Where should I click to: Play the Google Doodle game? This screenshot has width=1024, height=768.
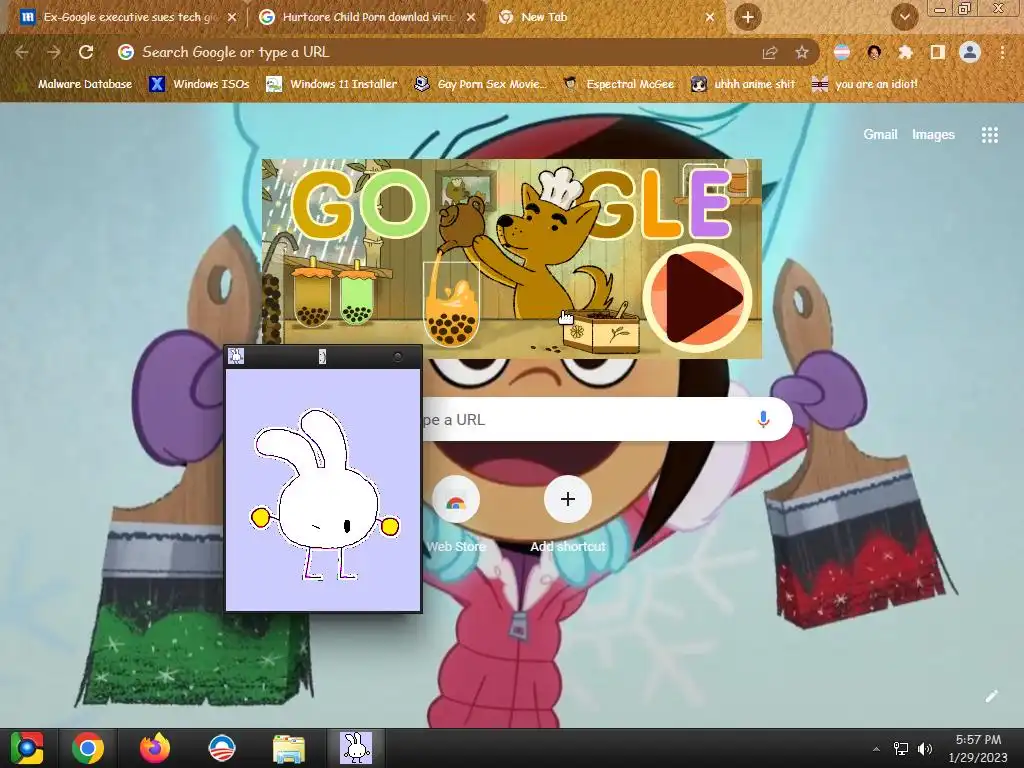tap(697, 298)
